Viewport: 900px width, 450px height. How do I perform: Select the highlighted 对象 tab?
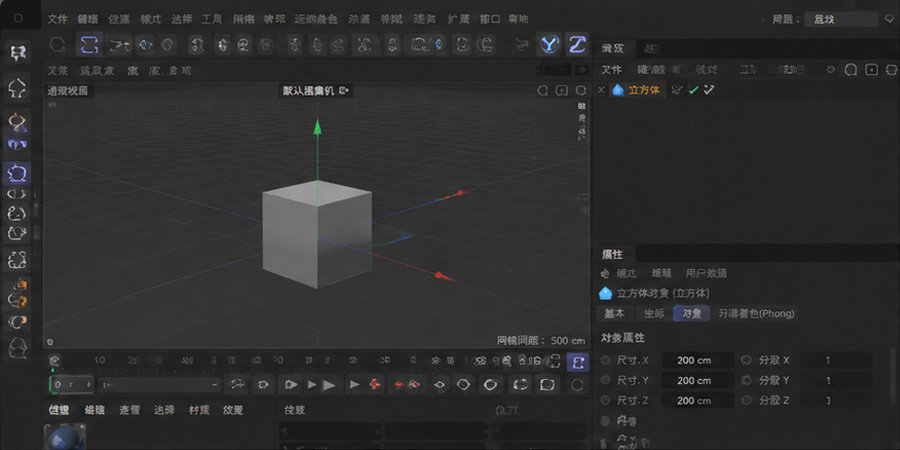pos(691,313)
